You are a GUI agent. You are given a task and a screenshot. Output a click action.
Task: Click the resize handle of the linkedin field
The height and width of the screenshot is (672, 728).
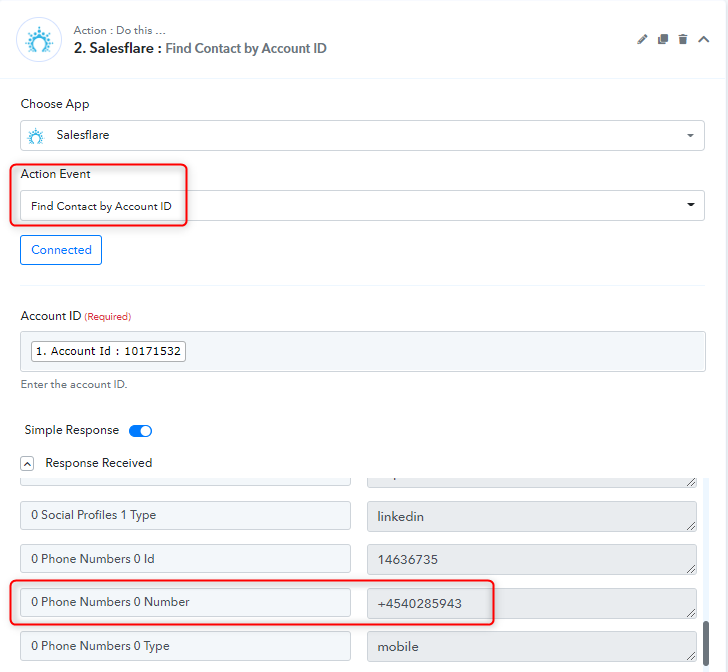[x=691, y=526]
